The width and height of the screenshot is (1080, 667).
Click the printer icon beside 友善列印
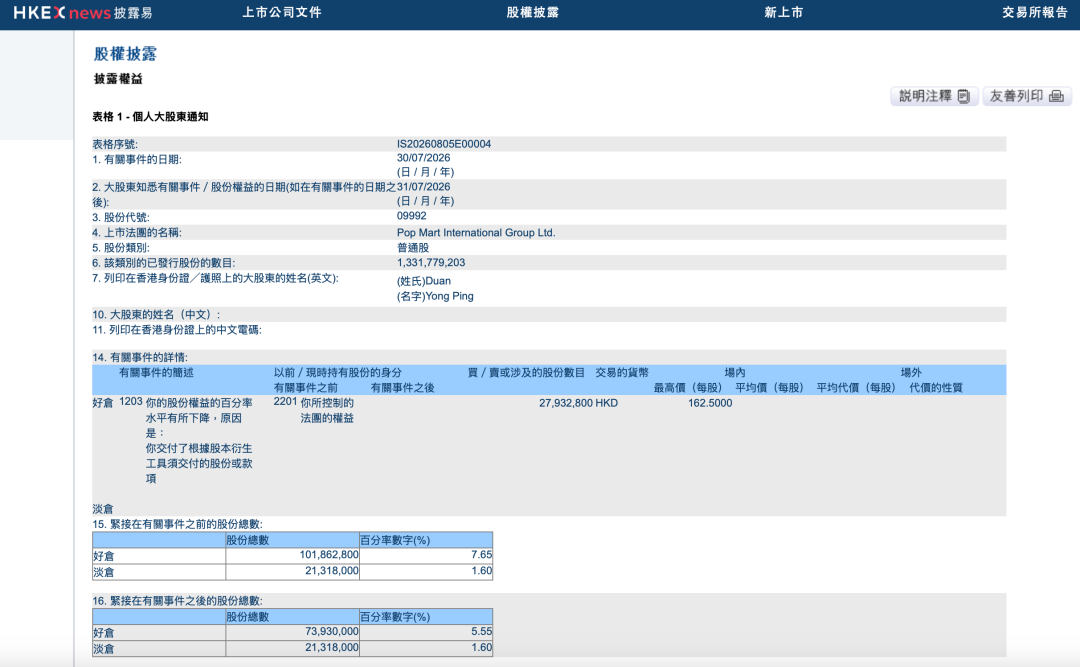point(1056,96)
